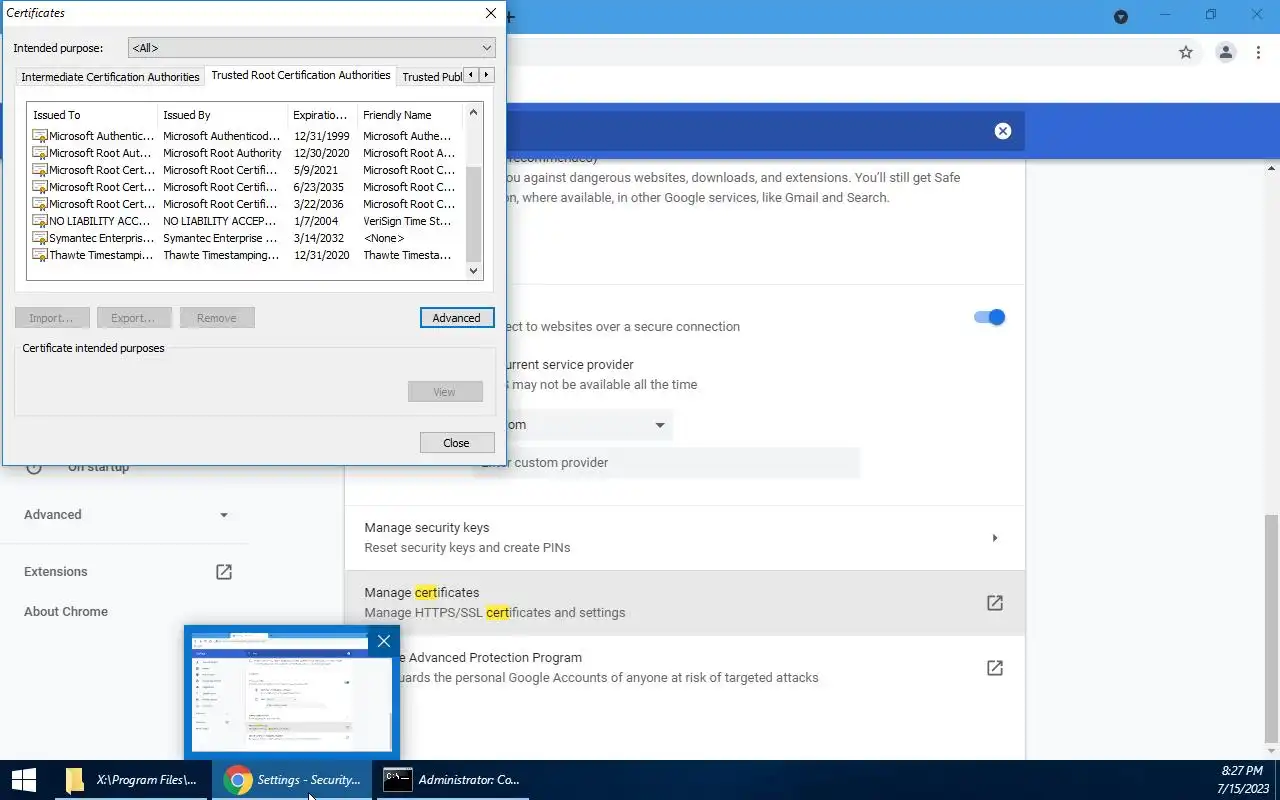Close the Chrome window preview thumbnail
Image resolution: width=1280 pixels, height=800 pixels.
tap(384, 642)
